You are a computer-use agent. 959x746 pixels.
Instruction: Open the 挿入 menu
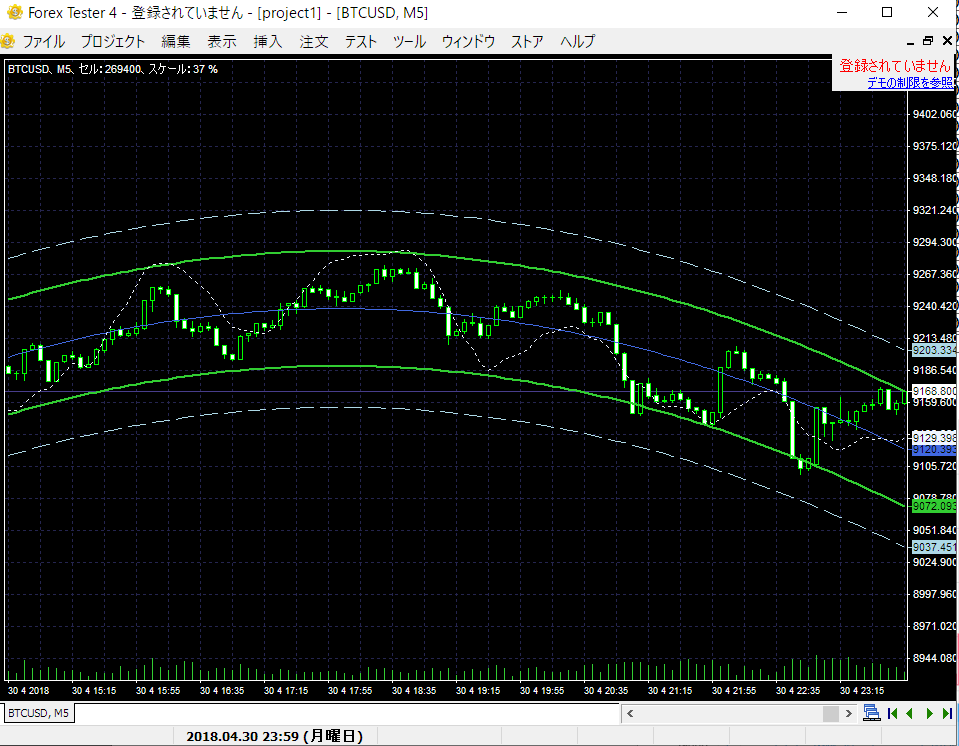(x=268, y=41)
